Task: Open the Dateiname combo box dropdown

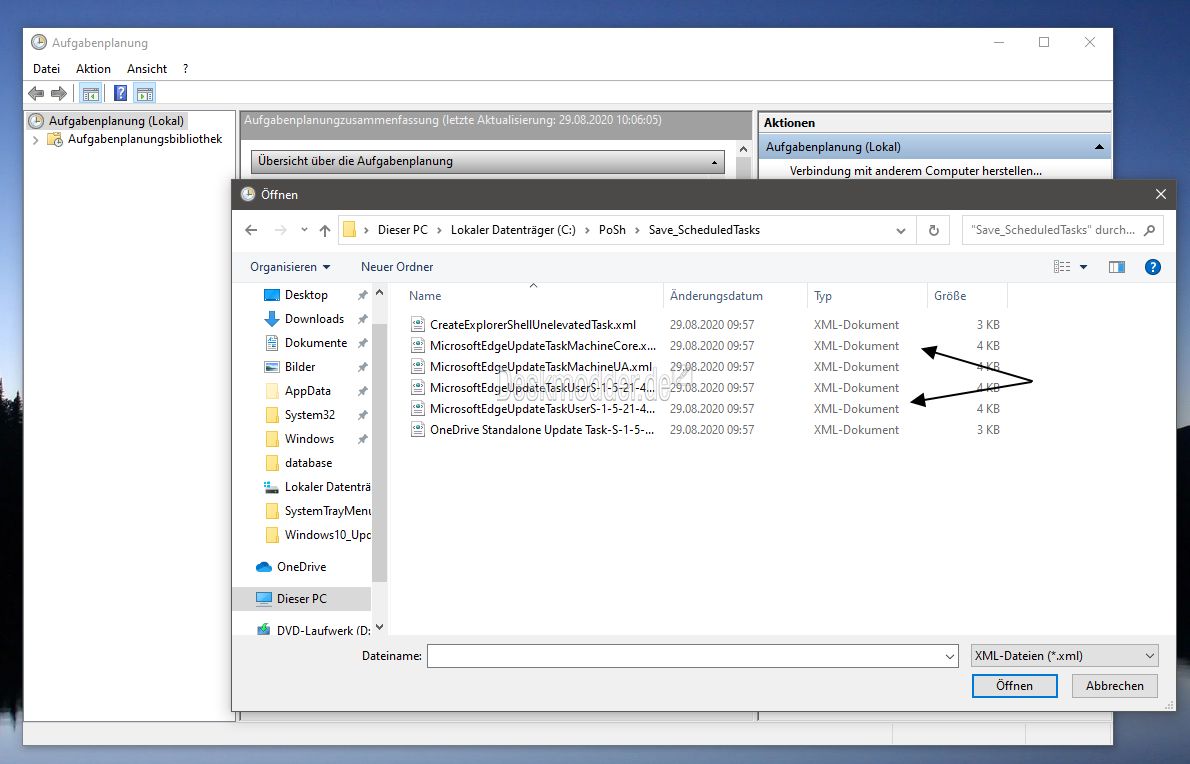Action: (949, 656)
